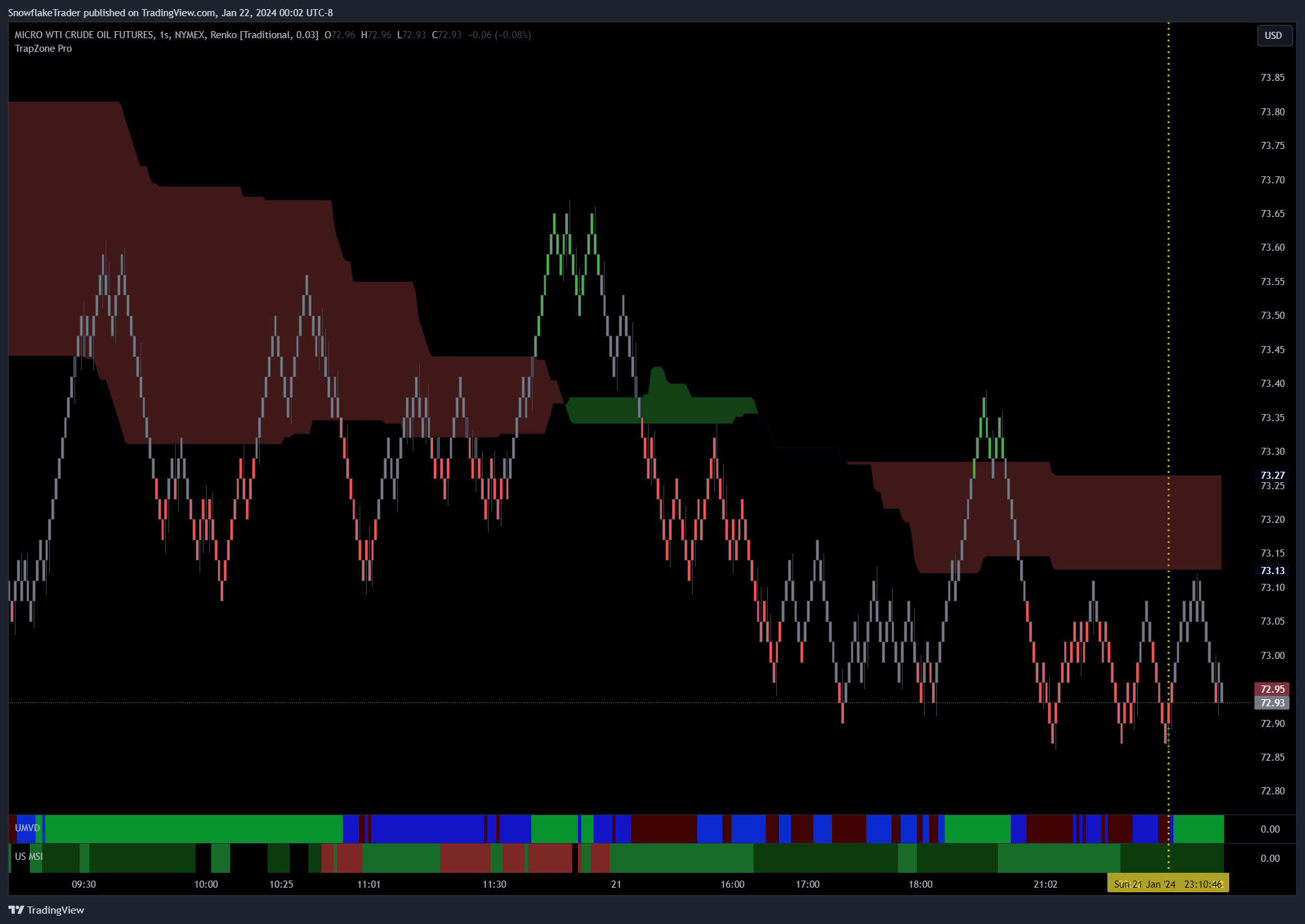Viewport: 1305px width, 924px height.
Task: Click the UMVD indicator label
Action: pyautogui.click(x=27, y=828)
